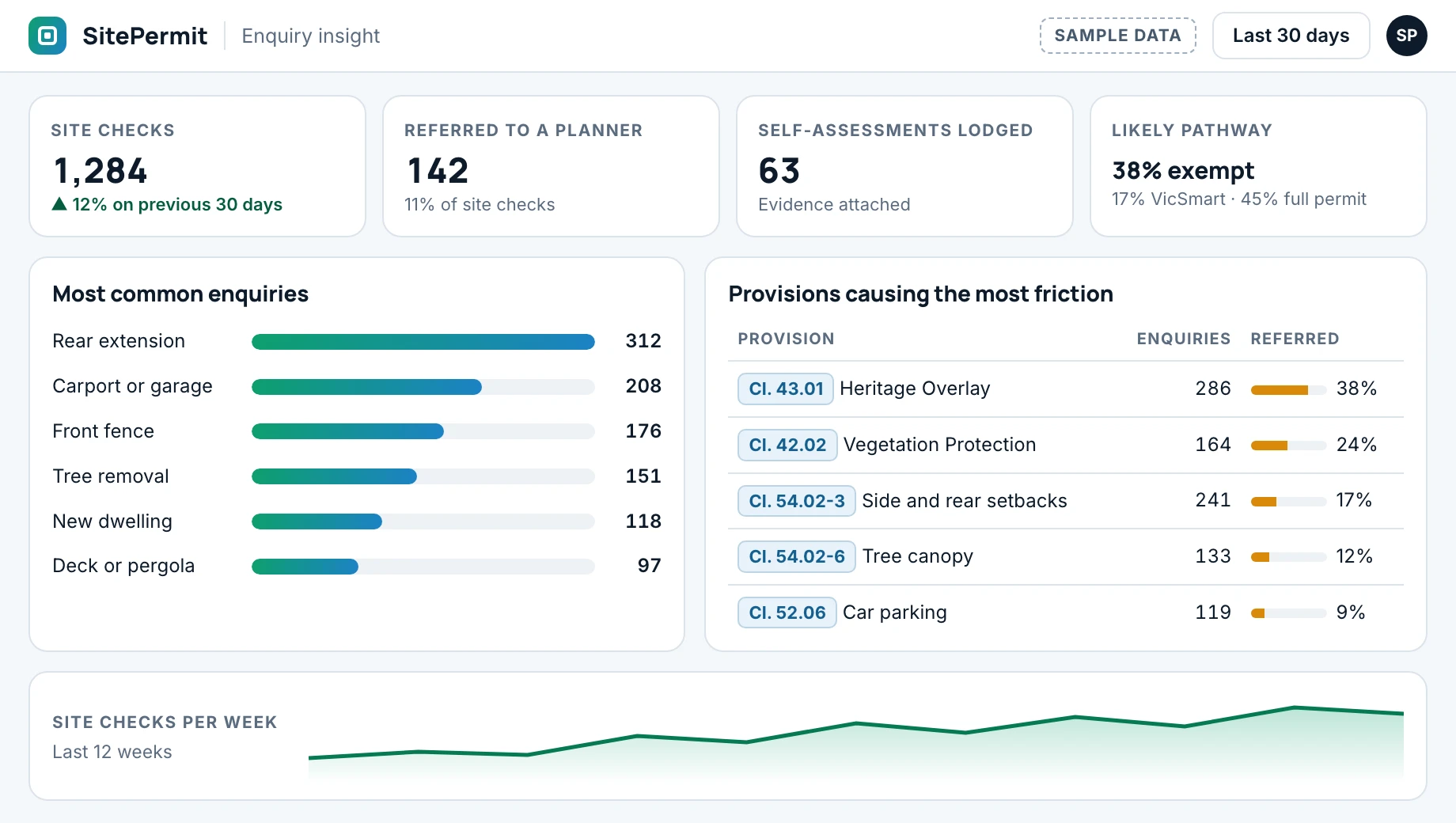
Task: Click the SitePermit brand name
Action: pyautogui.click(x=145, y=36)
